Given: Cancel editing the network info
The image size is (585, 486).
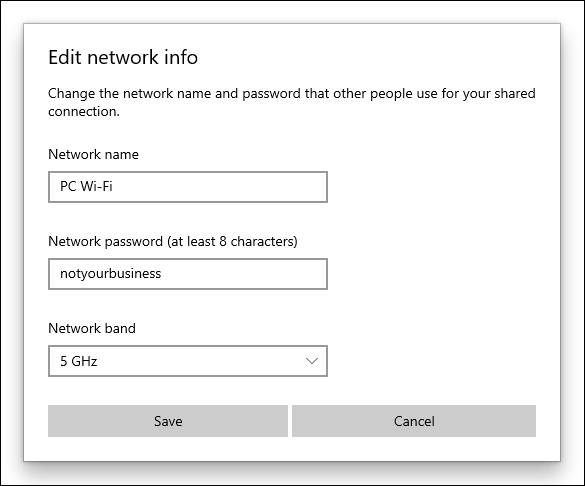Looking at the screenshot, I should [414, 421].
